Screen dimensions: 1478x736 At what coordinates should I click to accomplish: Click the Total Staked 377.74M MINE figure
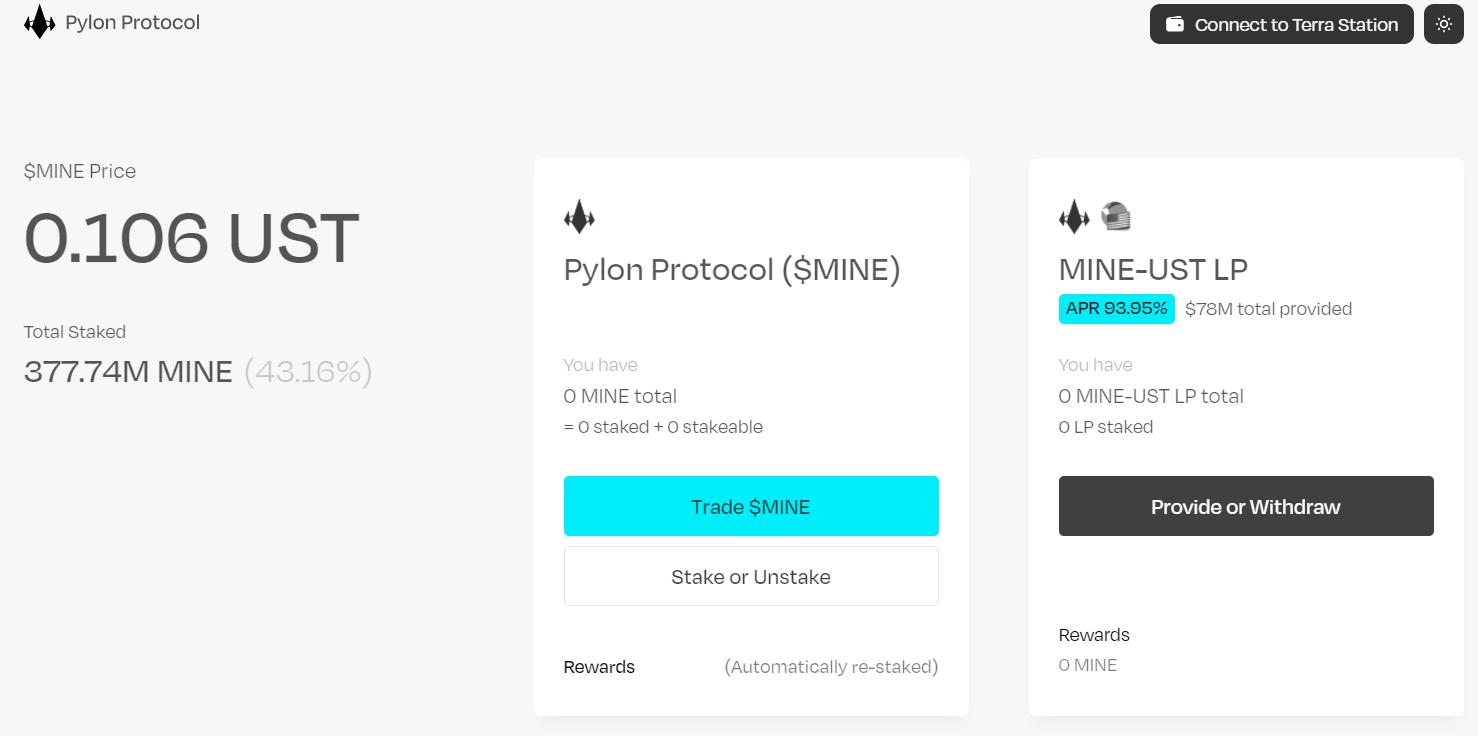coord(128,372)
